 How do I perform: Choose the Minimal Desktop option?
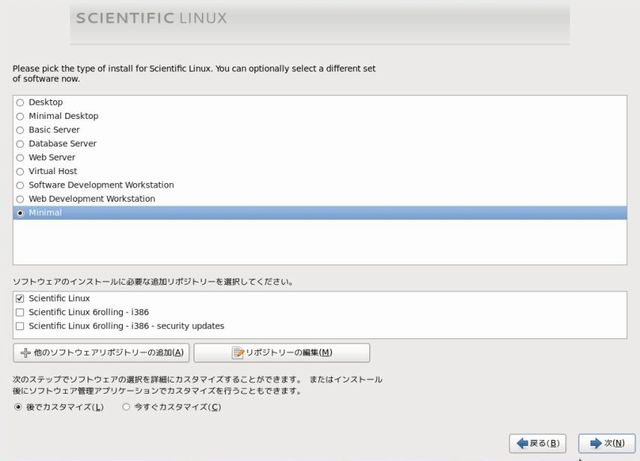tap(21, 116)
